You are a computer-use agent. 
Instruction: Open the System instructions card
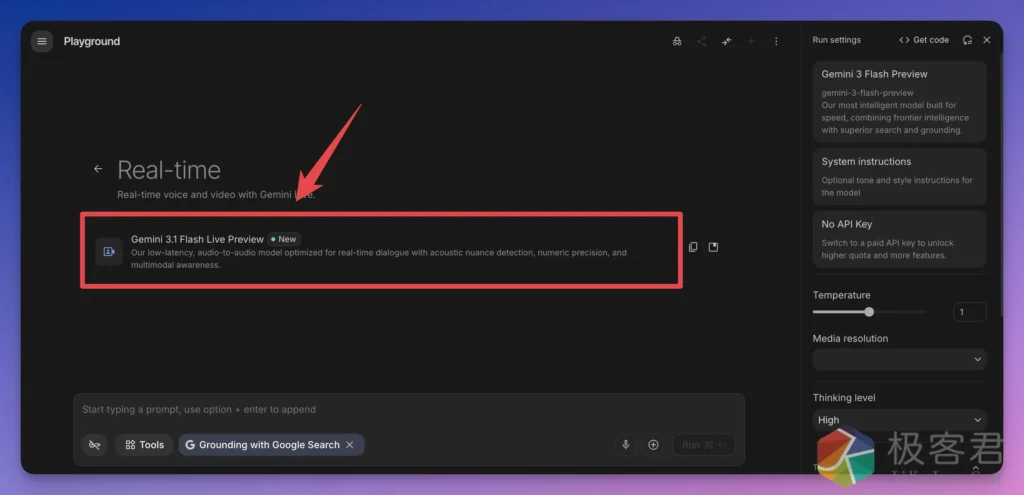[898, 176]
